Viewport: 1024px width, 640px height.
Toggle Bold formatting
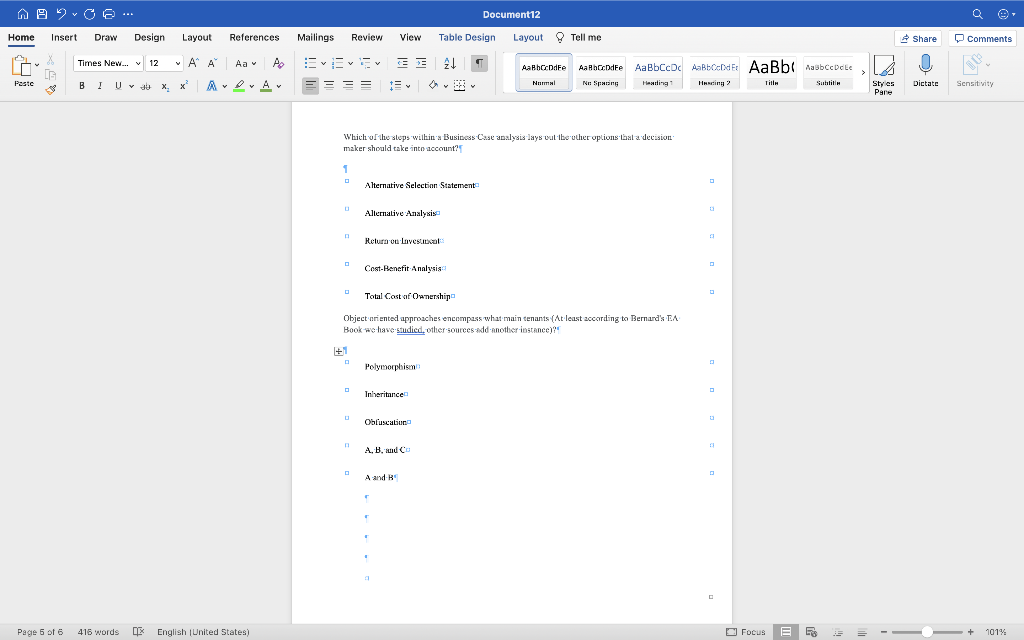tap(82, 85)
